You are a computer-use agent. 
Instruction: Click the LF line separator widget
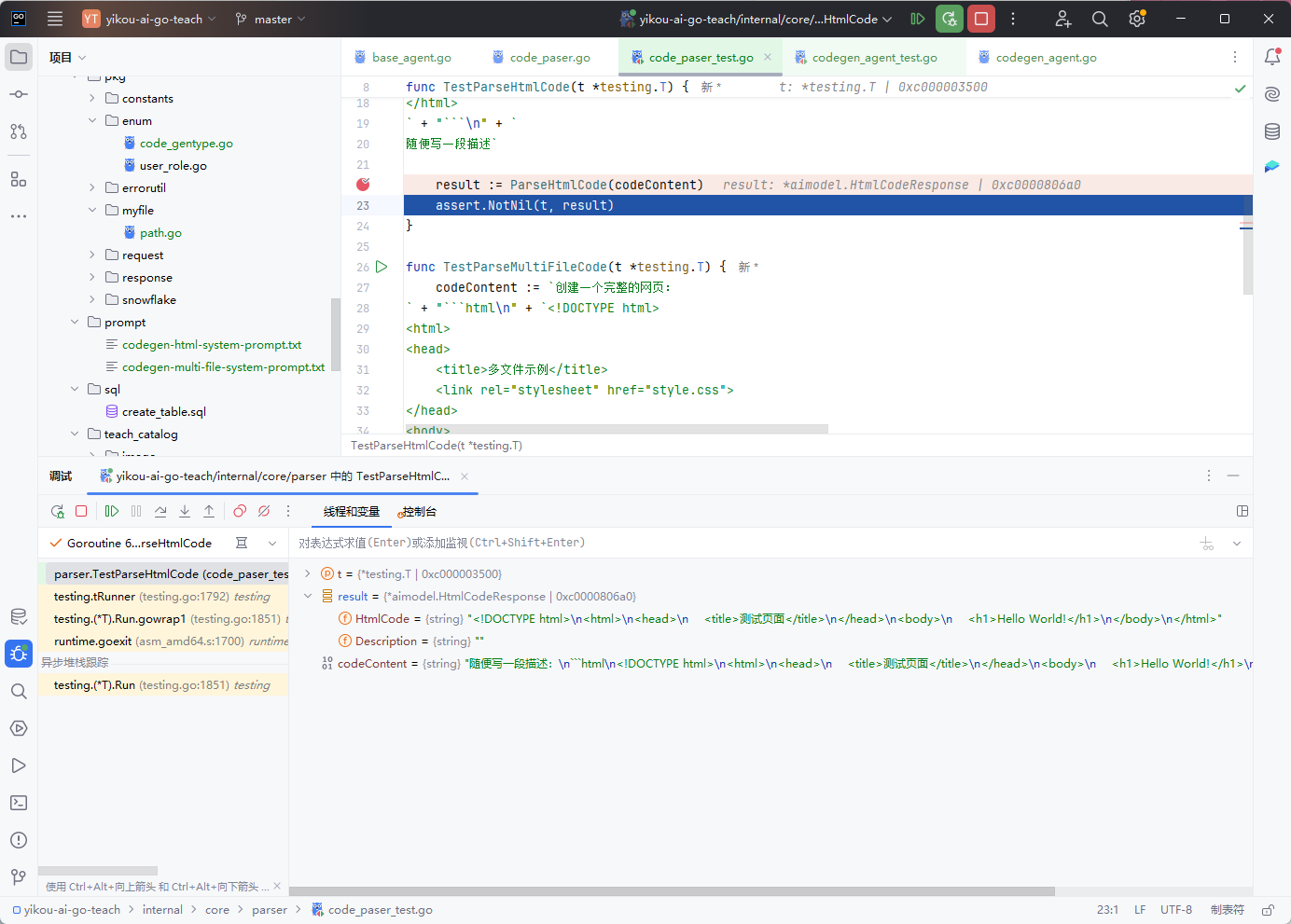(x=1140, y=910)
